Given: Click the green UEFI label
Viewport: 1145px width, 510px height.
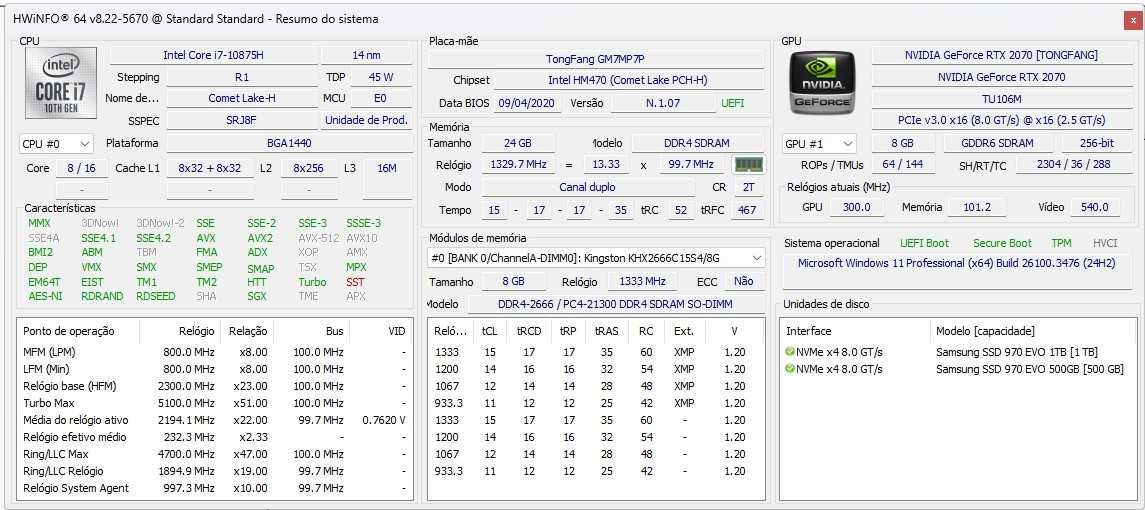Looking at the screenshot, I should pyautogui.click(x=732, y=104).
